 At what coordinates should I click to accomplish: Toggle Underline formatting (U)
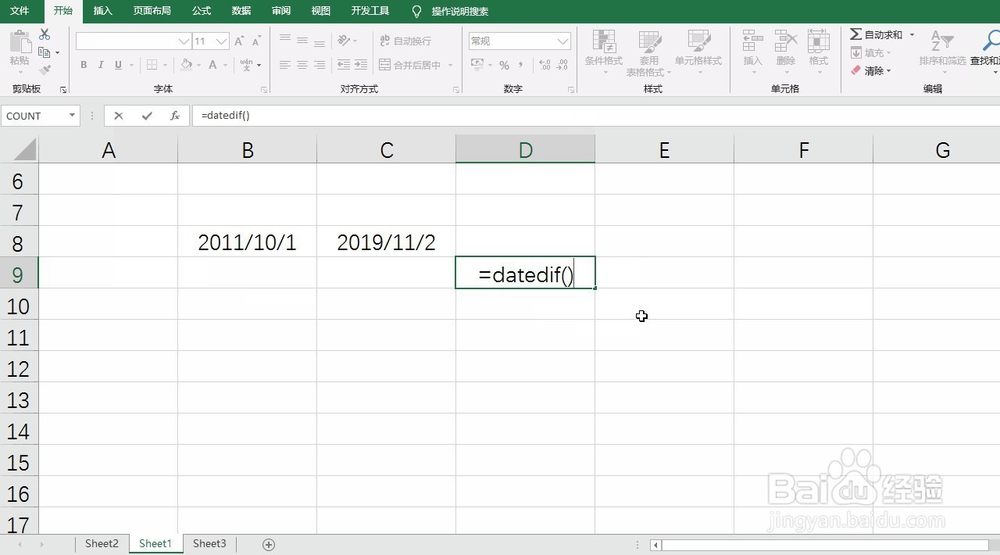coord(118,64)
